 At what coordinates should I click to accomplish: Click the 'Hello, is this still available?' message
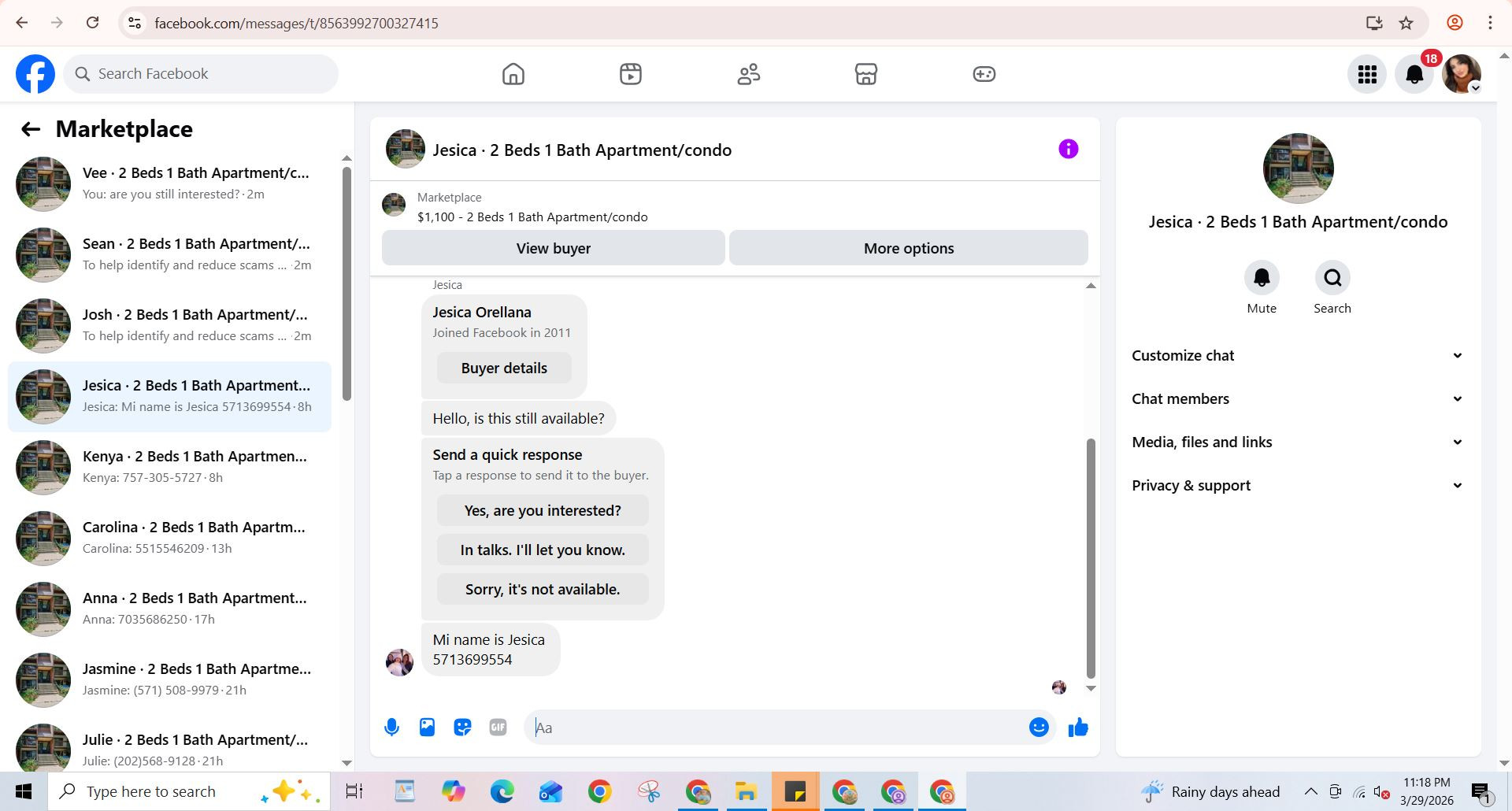coord(518,418)
